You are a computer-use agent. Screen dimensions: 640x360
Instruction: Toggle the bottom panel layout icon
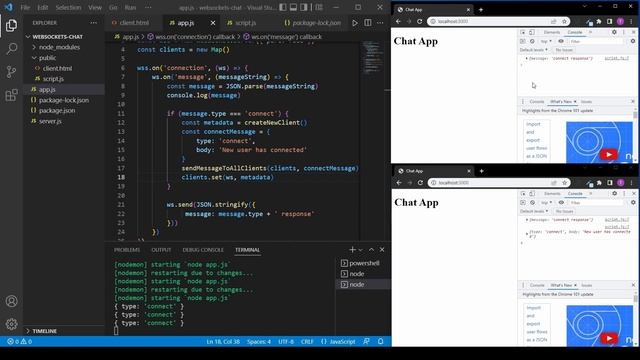tap(293, 7)
